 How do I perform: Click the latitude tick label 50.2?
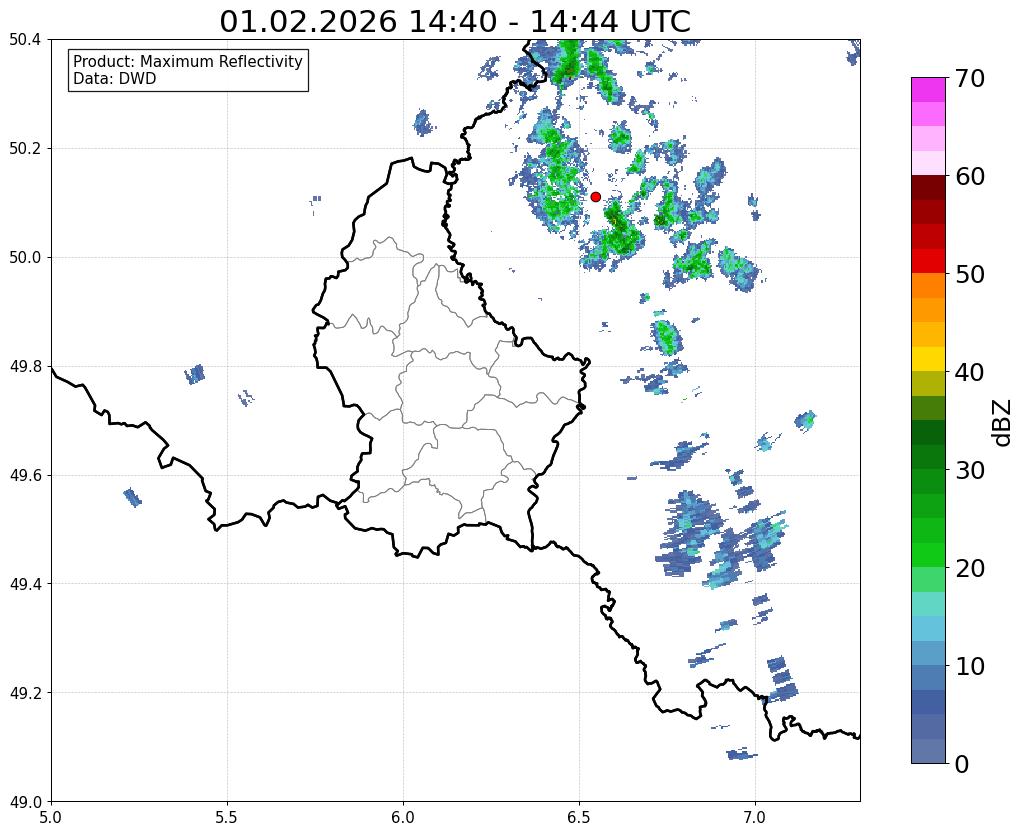[x=25, y=149]
